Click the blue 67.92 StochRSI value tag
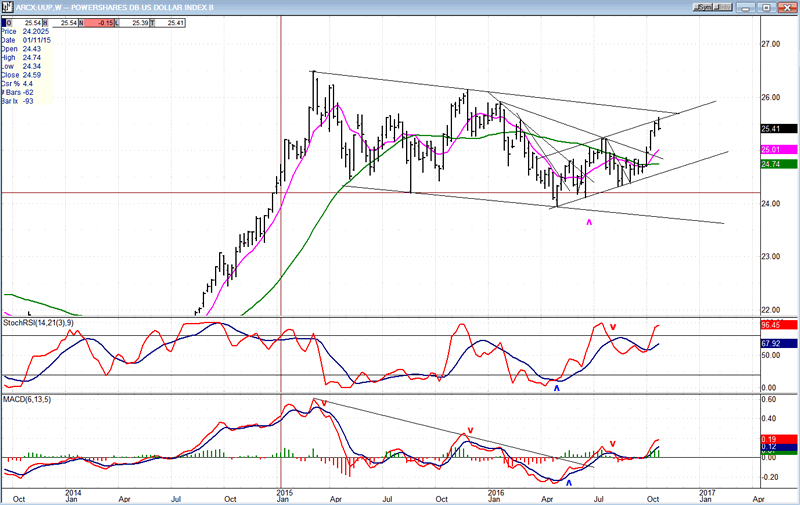The image size is (800, 505). [777, 344]
